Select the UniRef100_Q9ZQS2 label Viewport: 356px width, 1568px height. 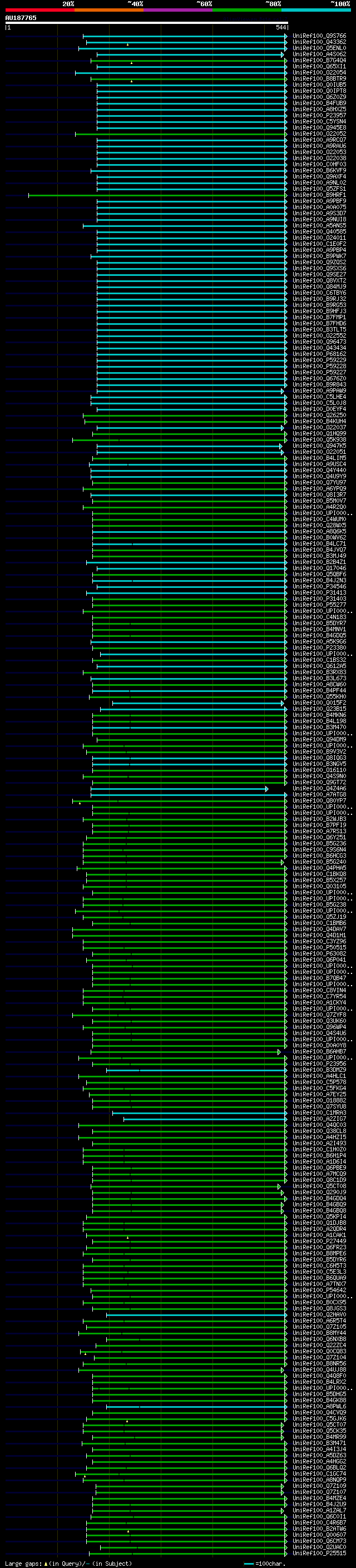(319, 263)
